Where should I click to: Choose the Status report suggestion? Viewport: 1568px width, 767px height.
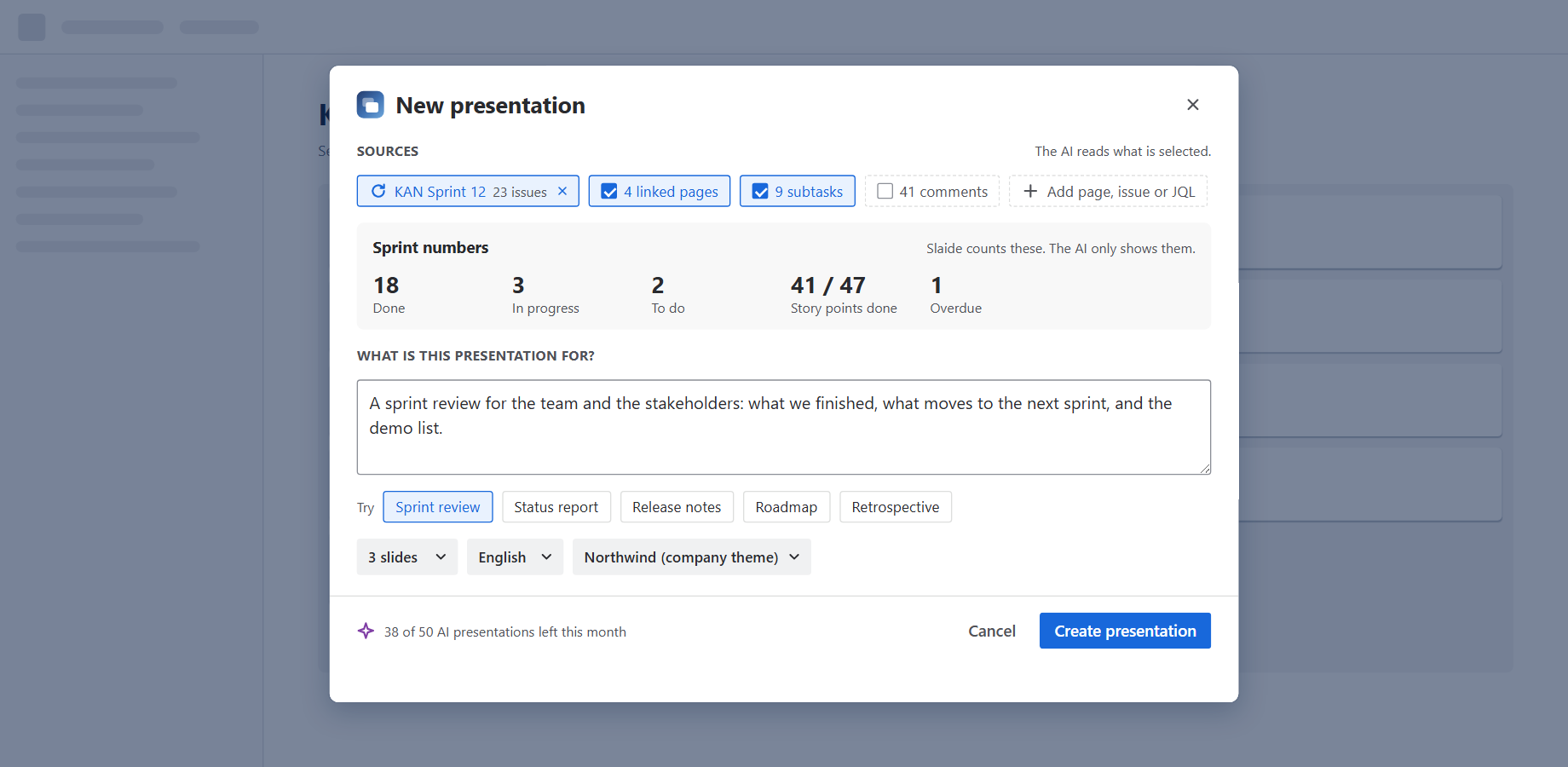click(556, 507)
